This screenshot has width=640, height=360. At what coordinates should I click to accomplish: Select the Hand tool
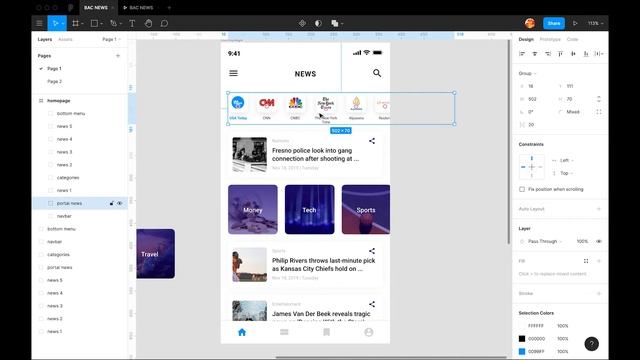click(148, 23)
